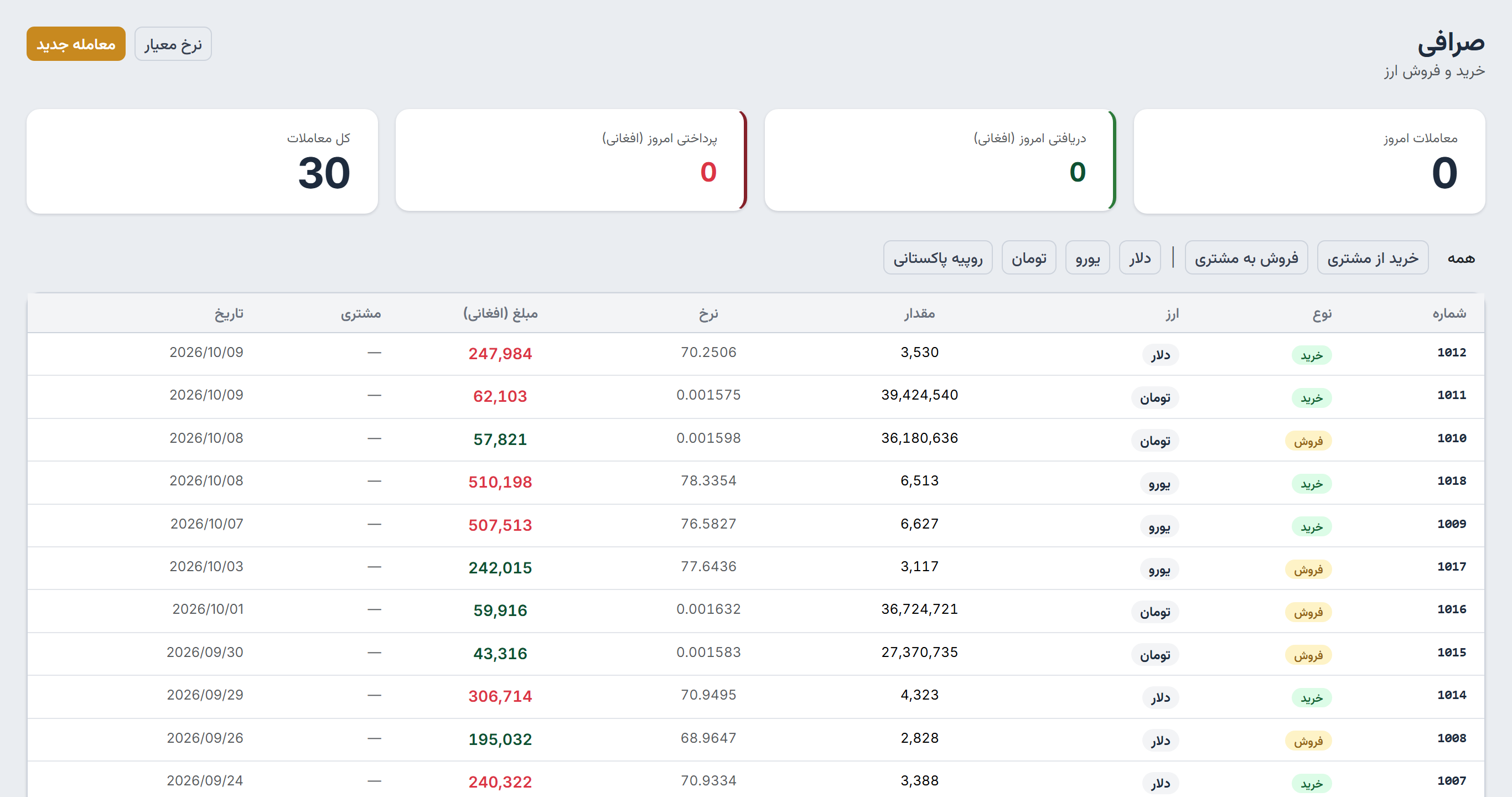Click the دریافتی امروز (افغانی) card
The height and width of the screenshot is (797, 1512).
tap(940, 160)
